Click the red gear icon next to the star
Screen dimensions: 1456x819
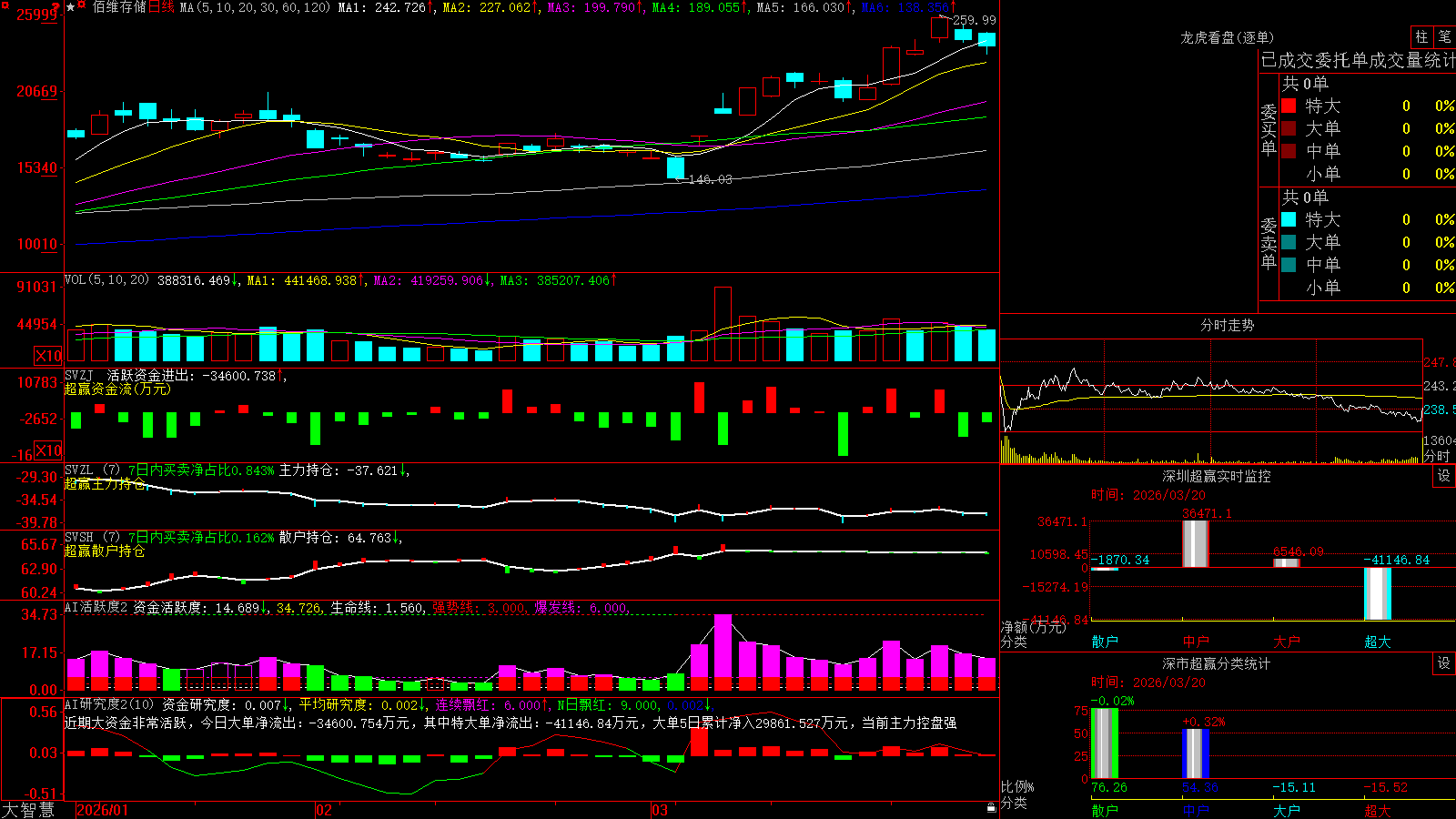(82, 4)
